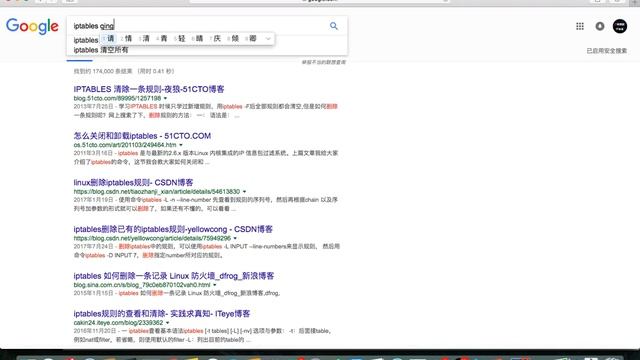Choose IME candidate 9 '卿'
The height and width of the screenshot is (360, 640).
251,39
